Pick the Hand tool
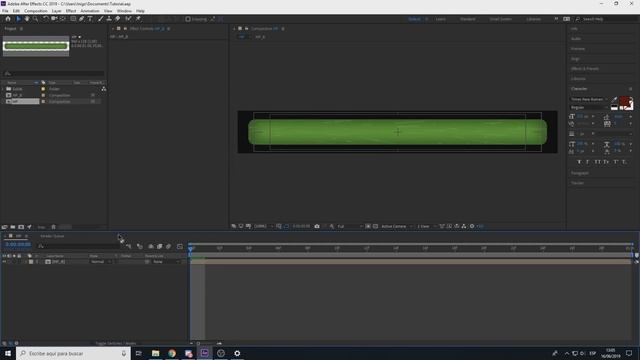This screenshot has height=360, width=640. click(27, 19)
